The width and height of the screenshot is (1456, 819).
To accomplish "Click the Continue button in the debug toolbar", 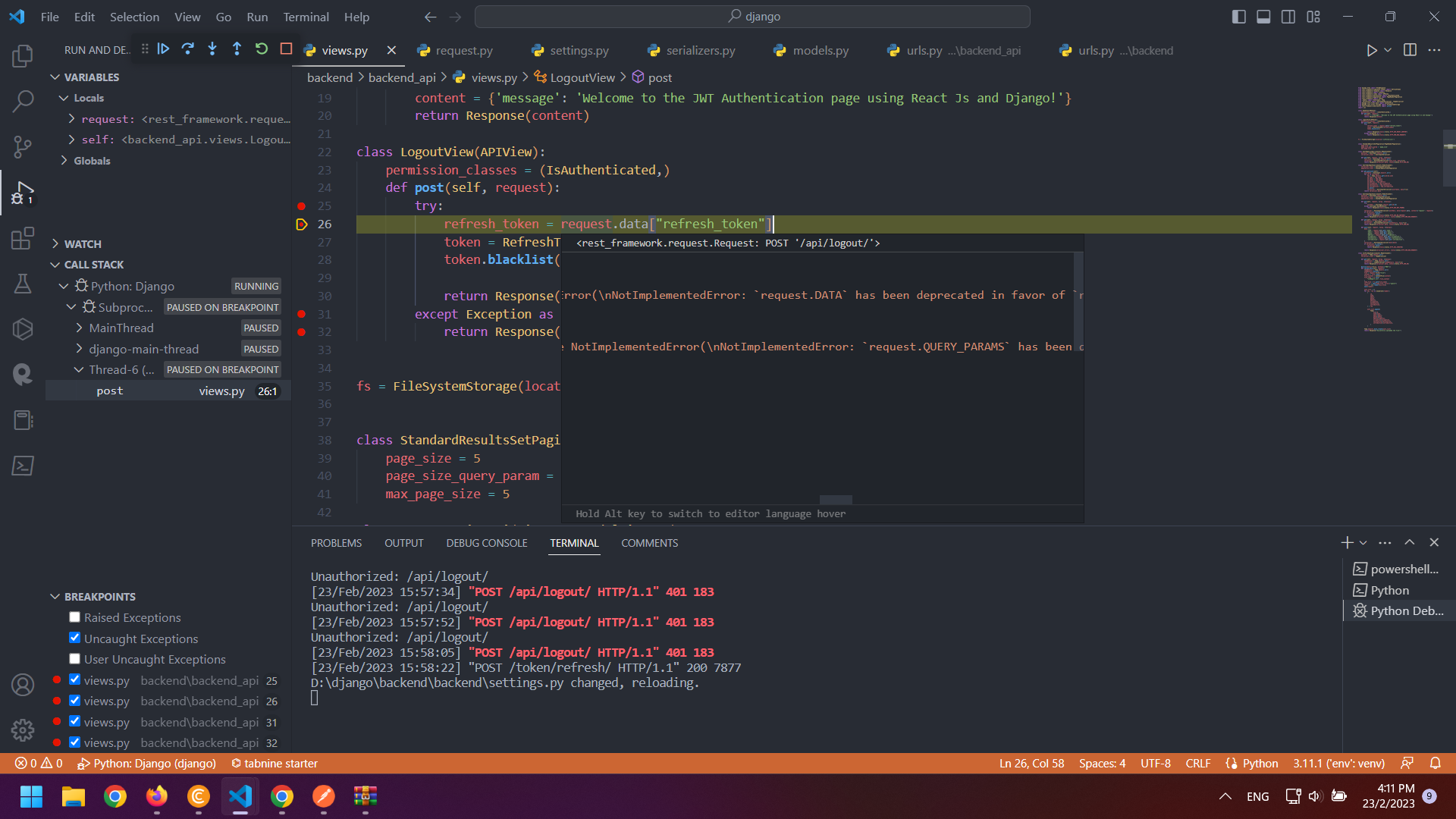I will coord(163,49).
